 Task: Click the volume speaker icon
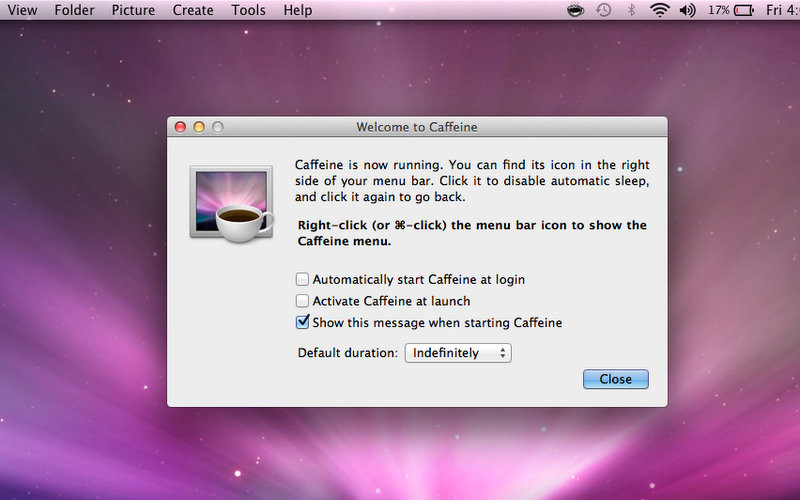pos(688,10)
